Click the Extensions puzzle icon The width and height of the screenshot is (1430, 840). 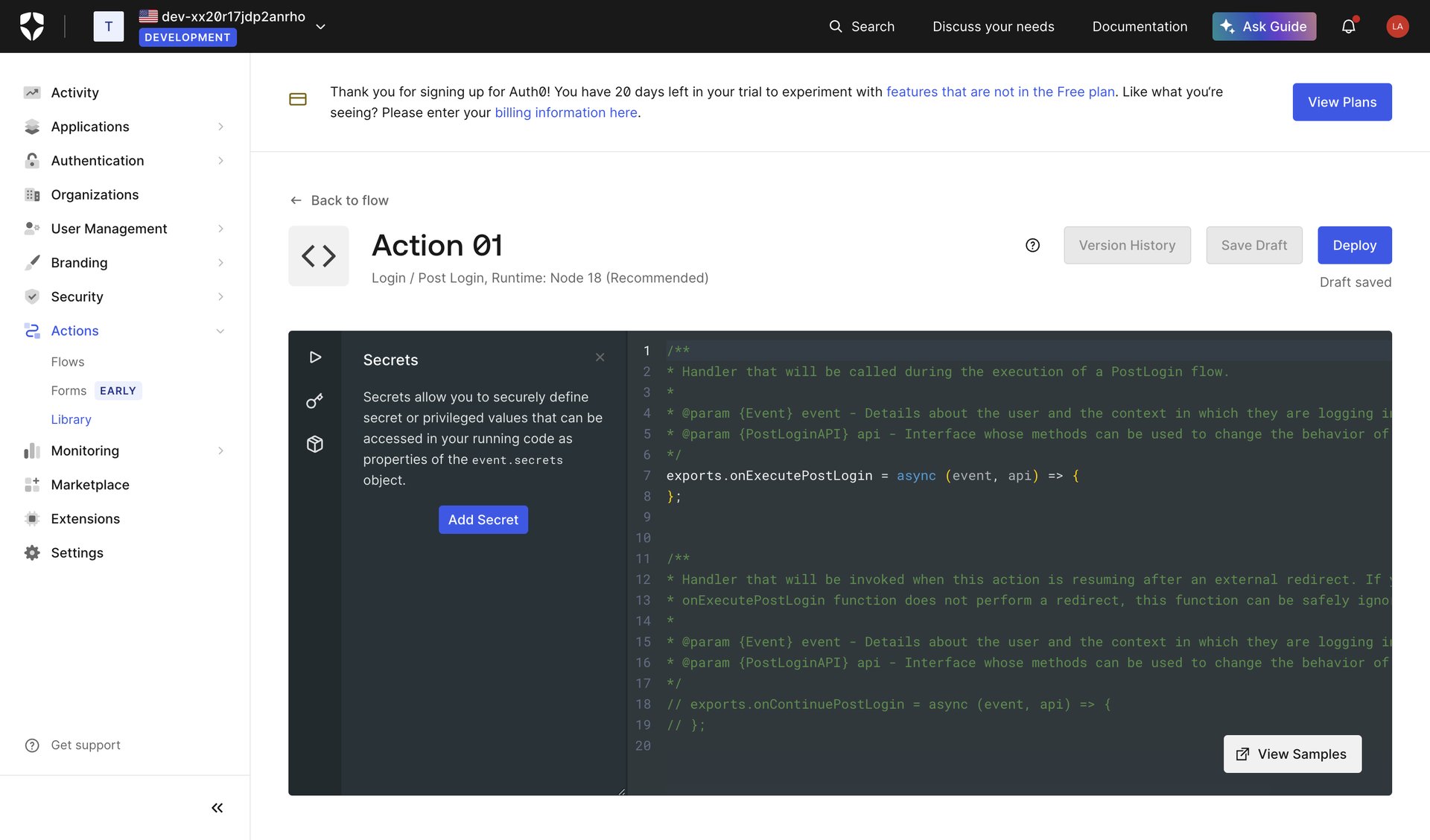click(32, 518)
